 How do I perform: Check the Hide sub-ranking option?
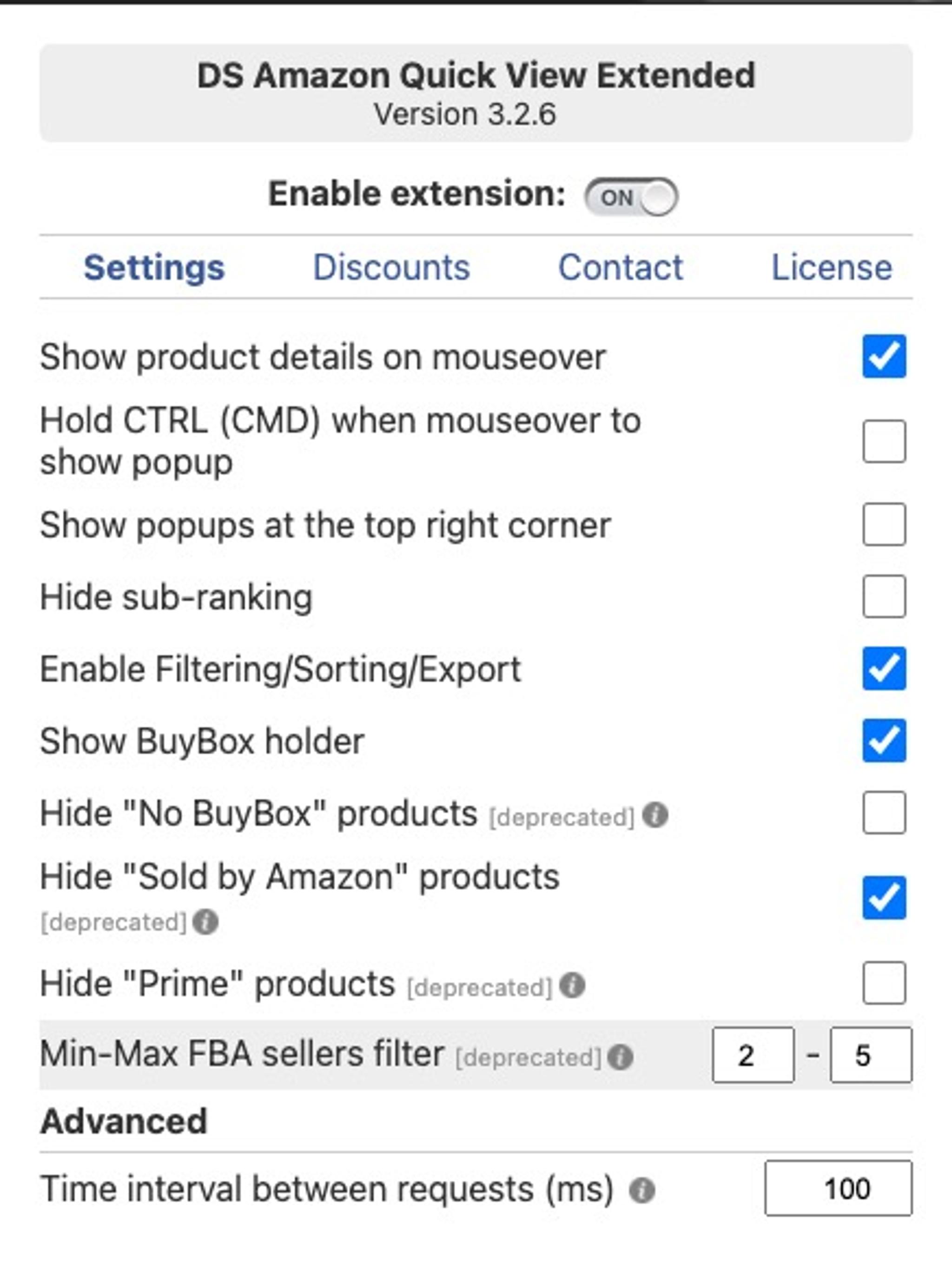[886, 596]
